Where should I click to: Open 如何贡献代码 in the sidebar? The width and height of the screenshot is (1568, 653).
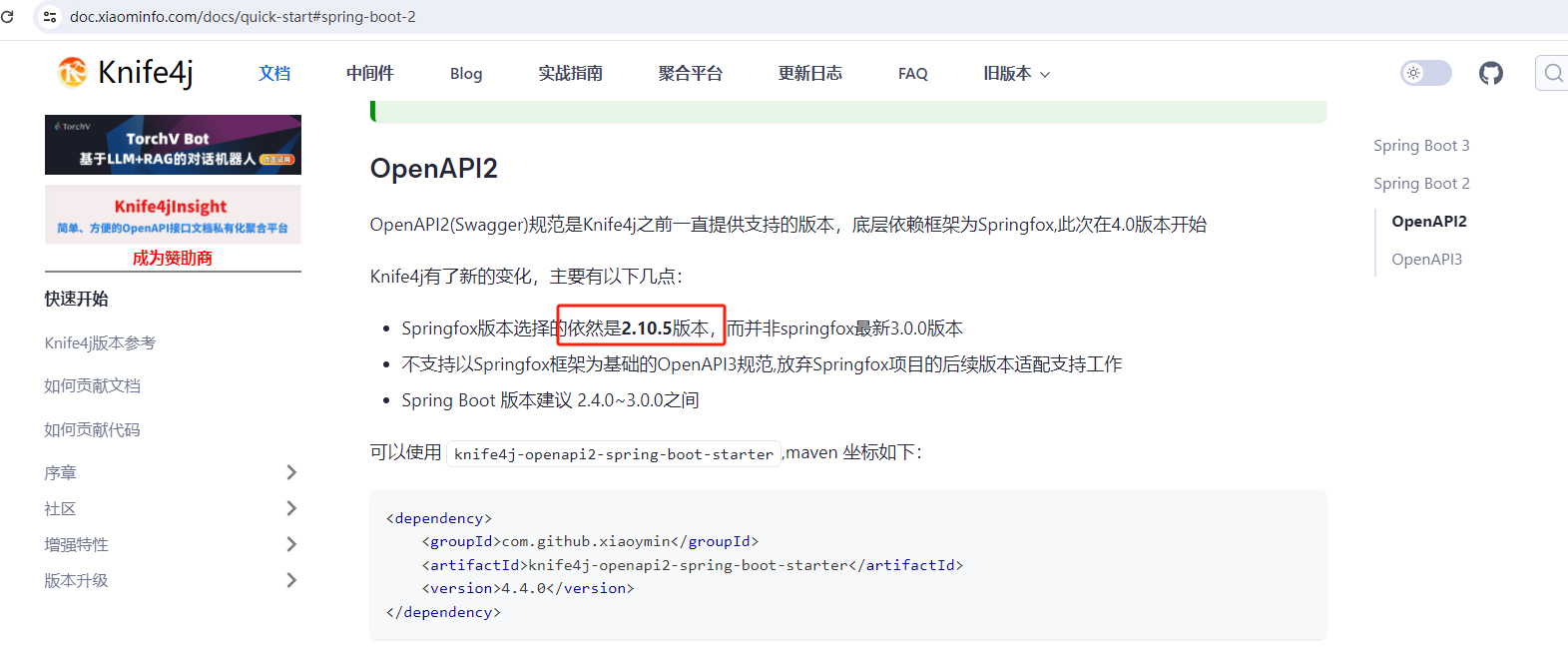click(x=92, y=429)
